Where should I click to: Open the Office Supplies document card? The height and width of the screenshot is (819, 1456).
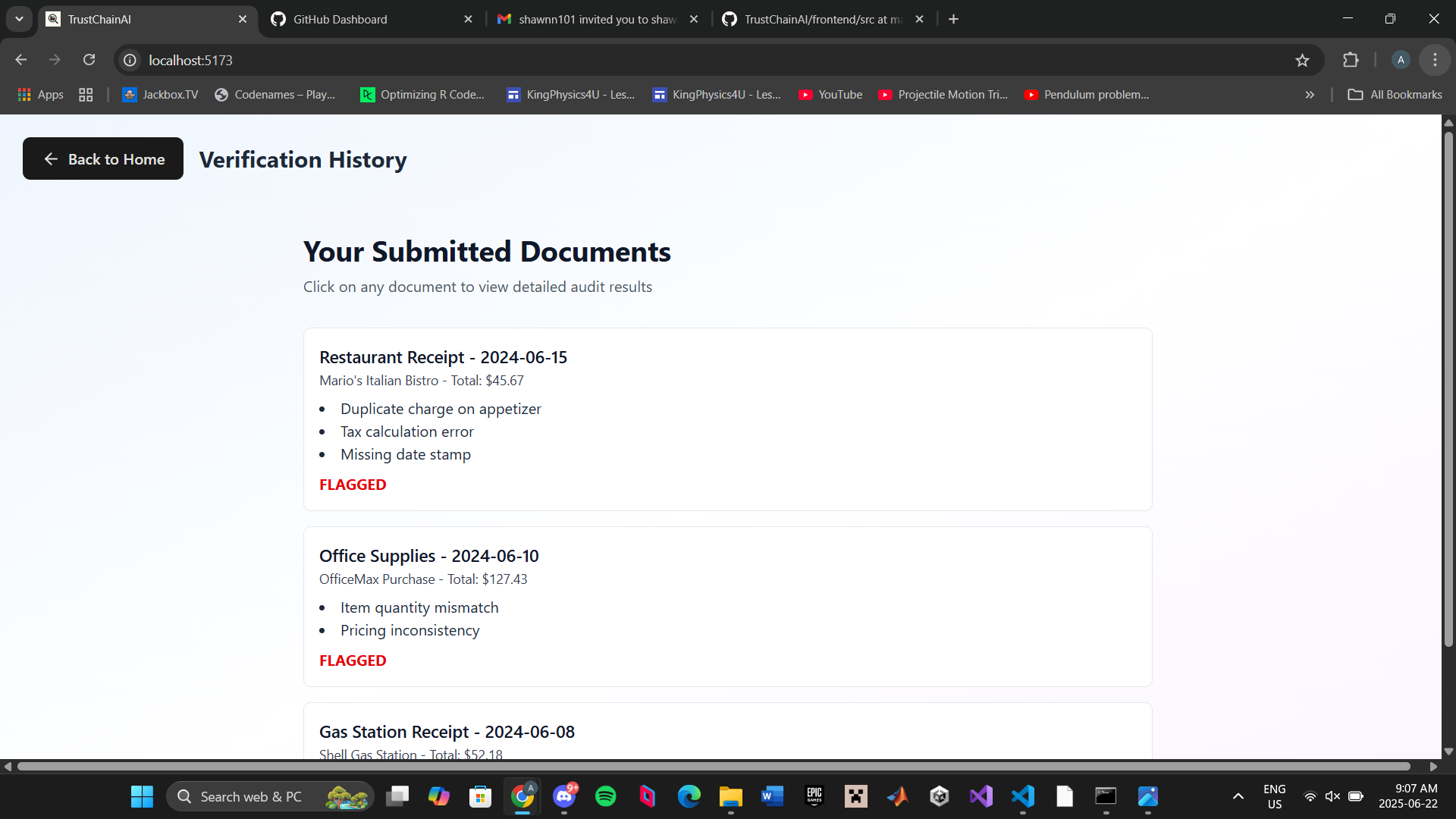(x=727, y=607)
